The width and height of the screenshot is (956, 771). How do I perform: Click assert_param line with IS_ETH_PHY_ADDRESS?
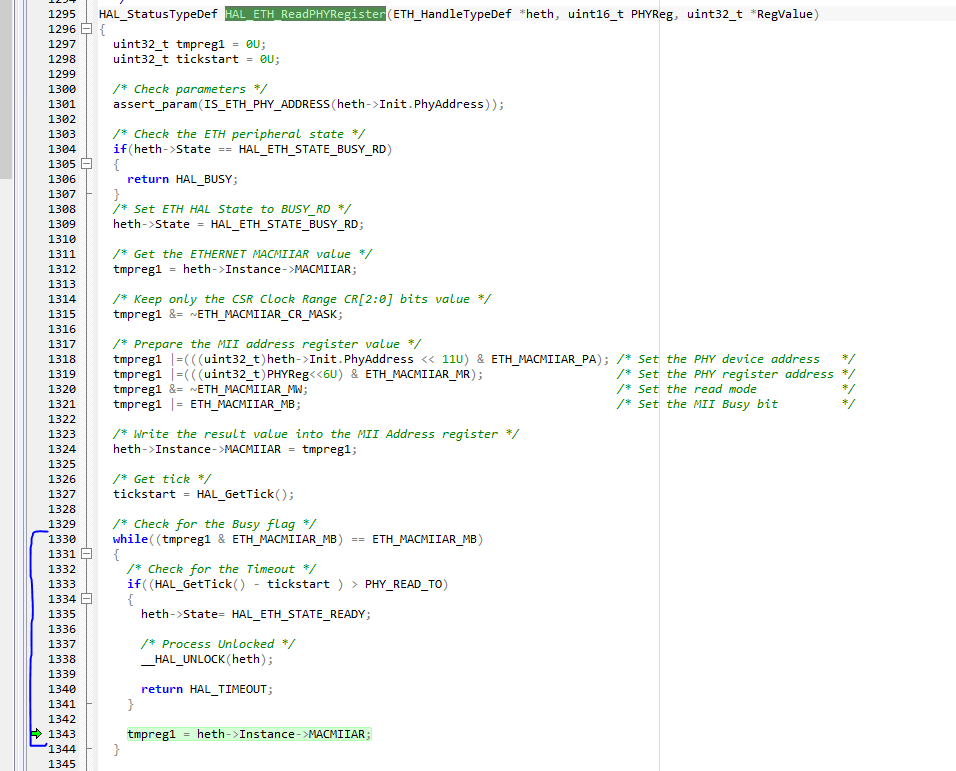309,104
